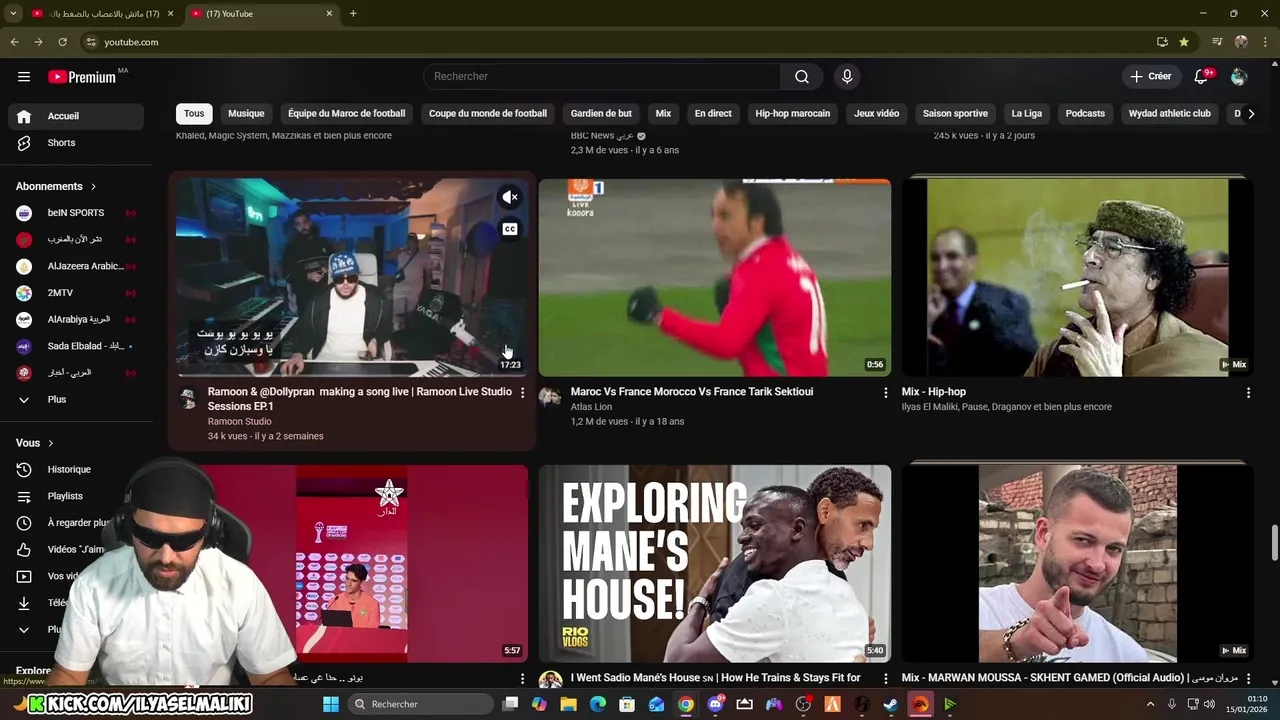Image resolution: width=1280 pixels, height=720 pixels.
Task: Open Maroc Vs France video thumbnail
Action: pyautogui.click(x=715, y=277)
